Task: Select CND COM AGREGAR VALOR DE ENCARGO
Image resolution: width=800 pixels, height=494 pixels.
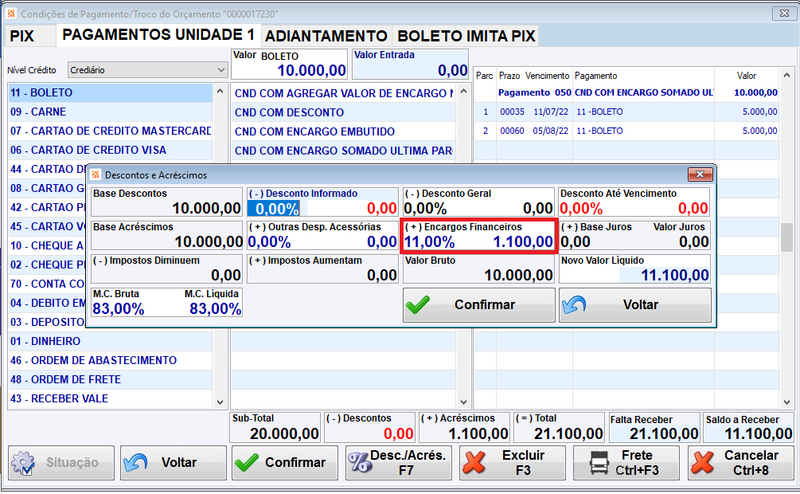Action: point(343,93)
